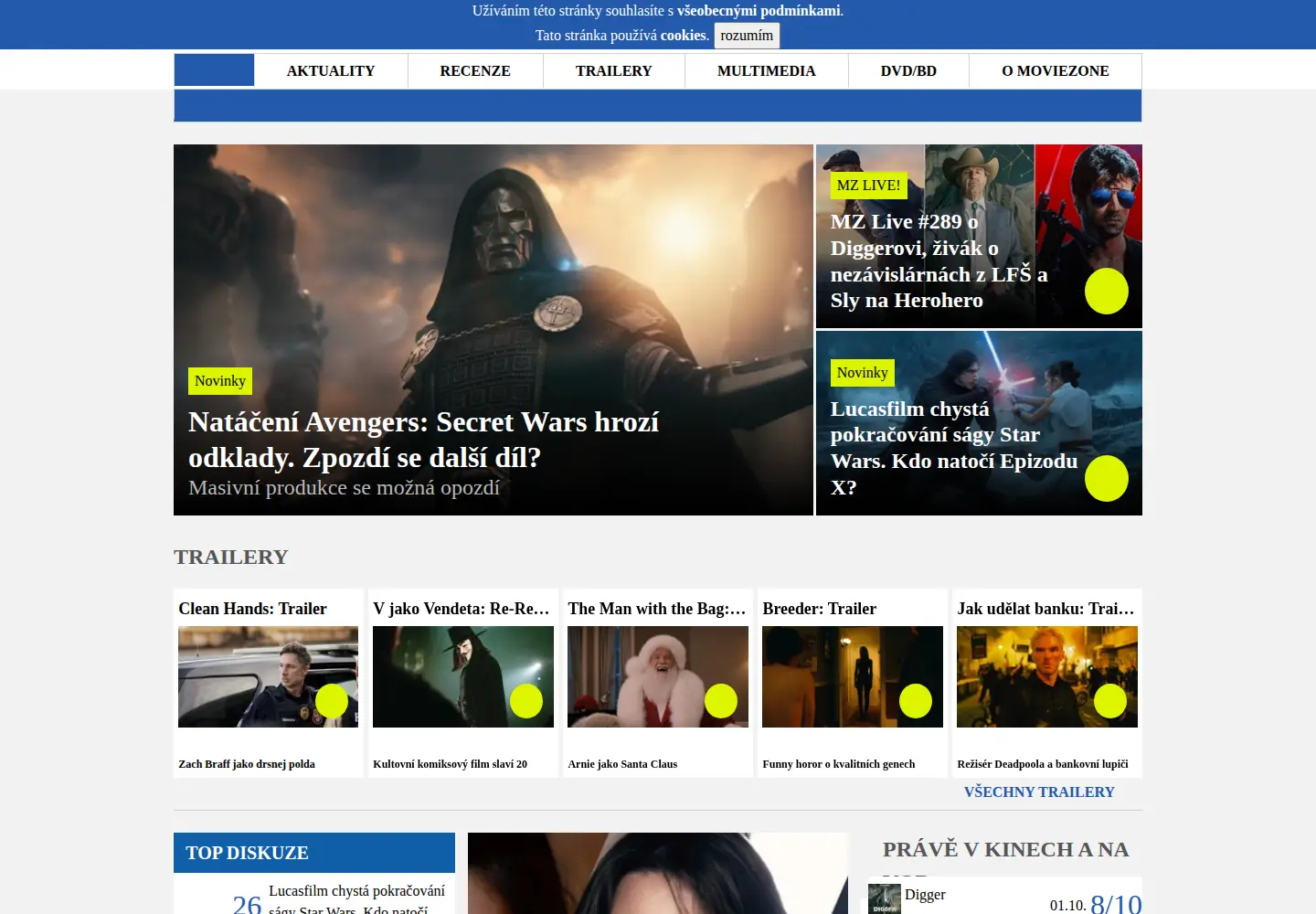Open Clean Hands: Trailer title

coord(252,609)
